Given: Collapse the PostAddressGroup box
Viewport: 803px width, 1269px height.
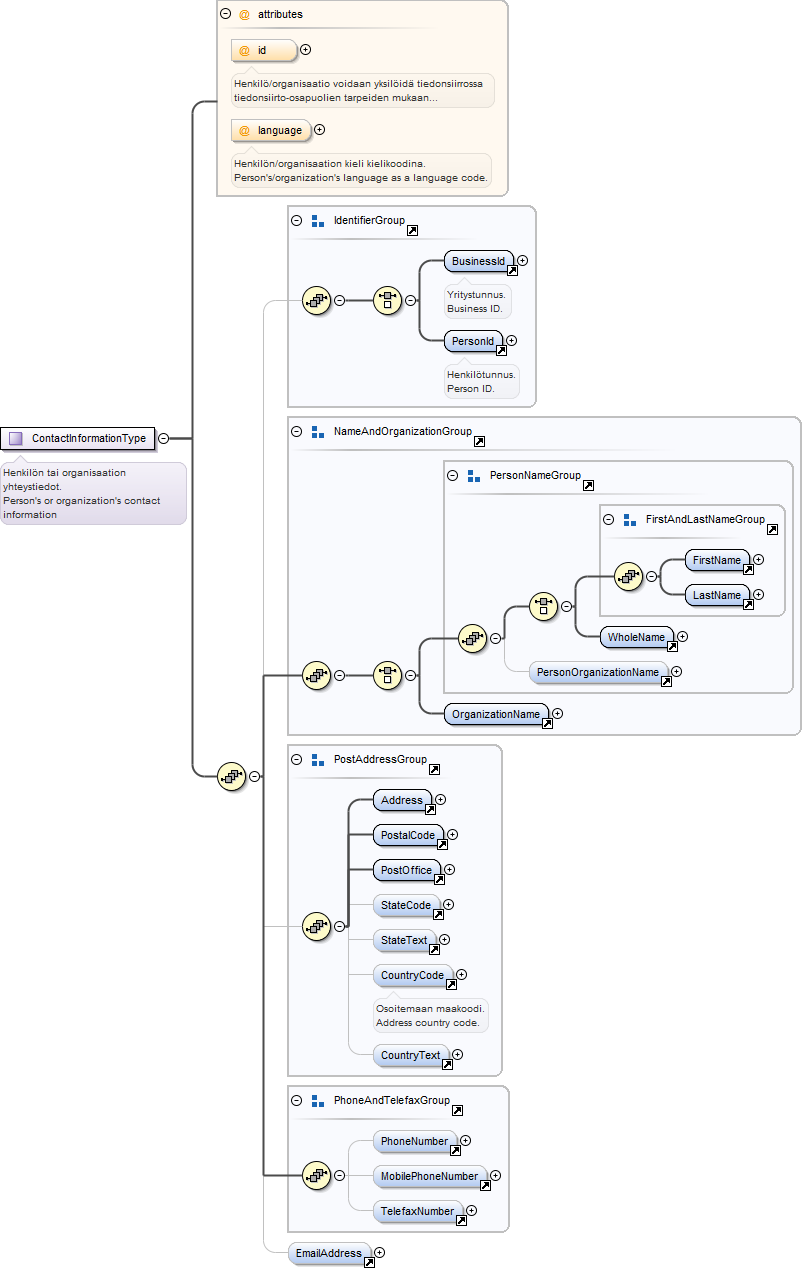Looking at the screenshot, I should pyautogui.click(x=296, y=760).
